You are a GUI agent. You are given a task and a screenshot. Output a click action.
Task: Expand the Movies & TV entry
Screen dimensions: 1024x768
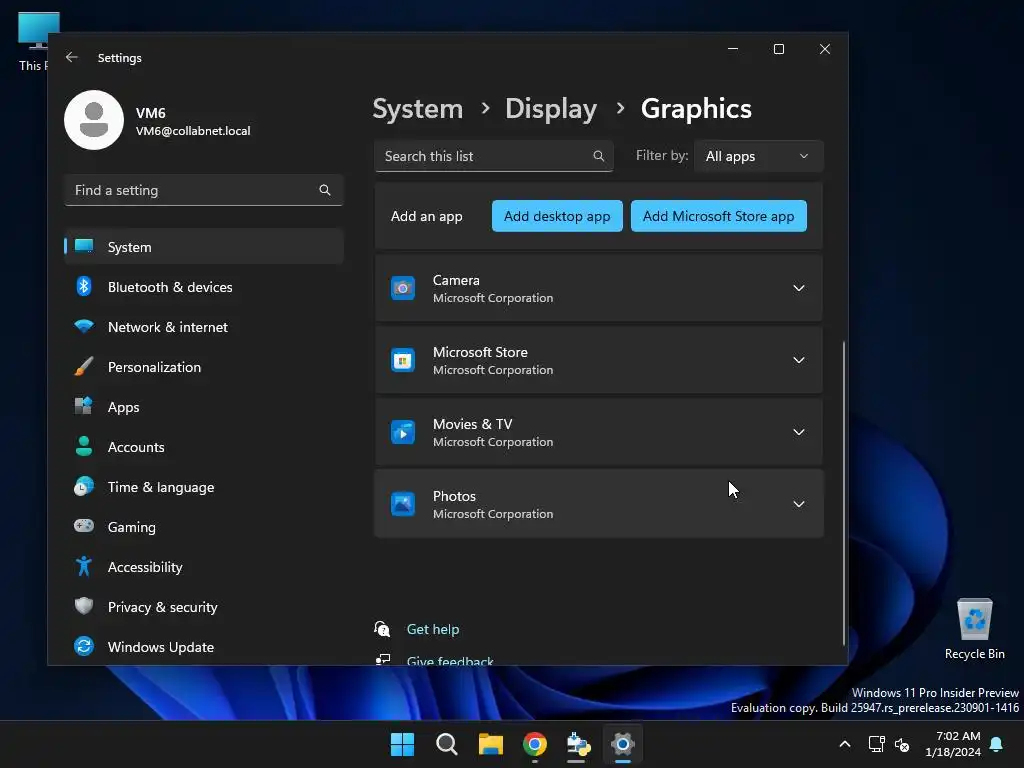(798, 432)
